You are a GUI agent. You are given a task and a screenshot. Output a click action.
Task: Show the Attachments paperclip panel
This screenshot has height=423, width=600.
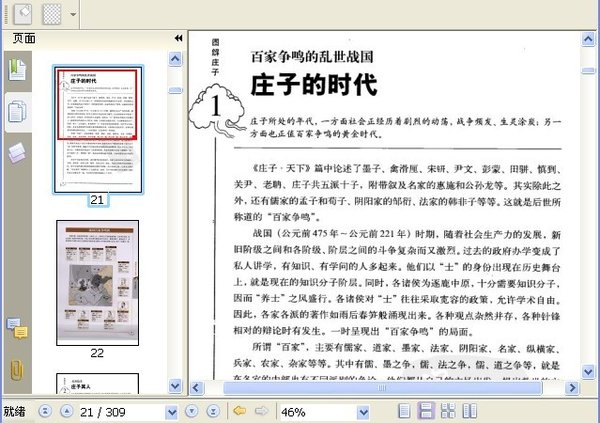click(x=17, y=369)
